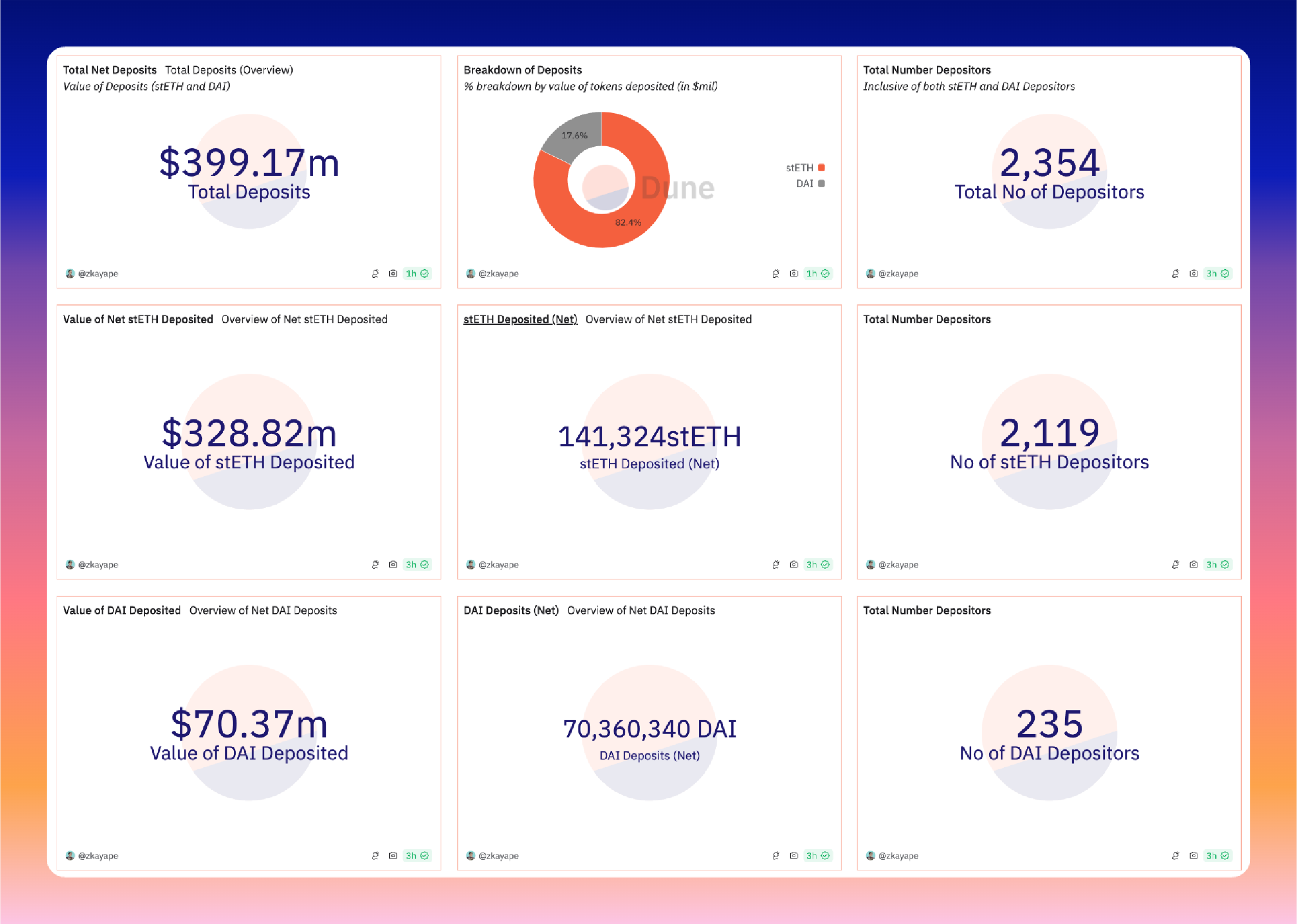Click the zkayape avatar on Breakdown of Deposits card

[470, 274]
